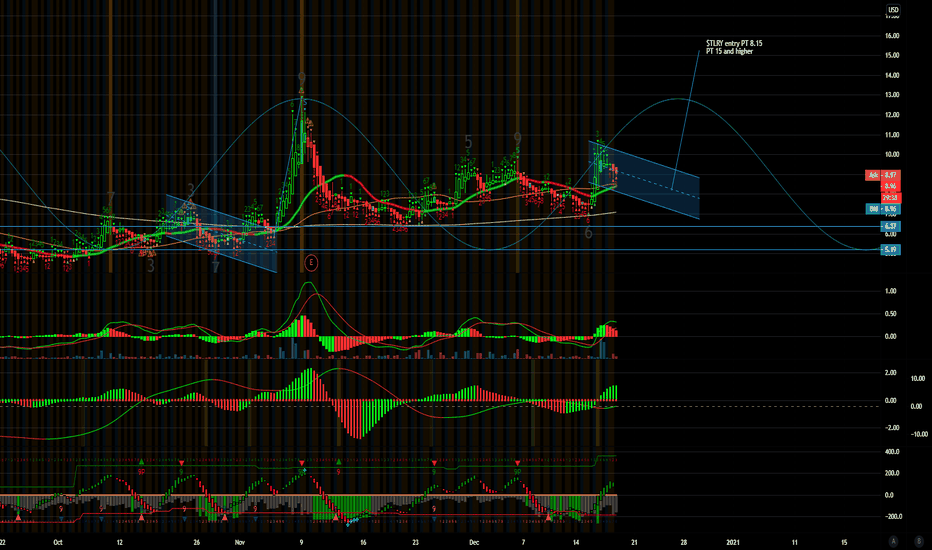The image size is (932, 550).
Task: Click the 'Dec' date axis label
Action: [x=474, y=542]
